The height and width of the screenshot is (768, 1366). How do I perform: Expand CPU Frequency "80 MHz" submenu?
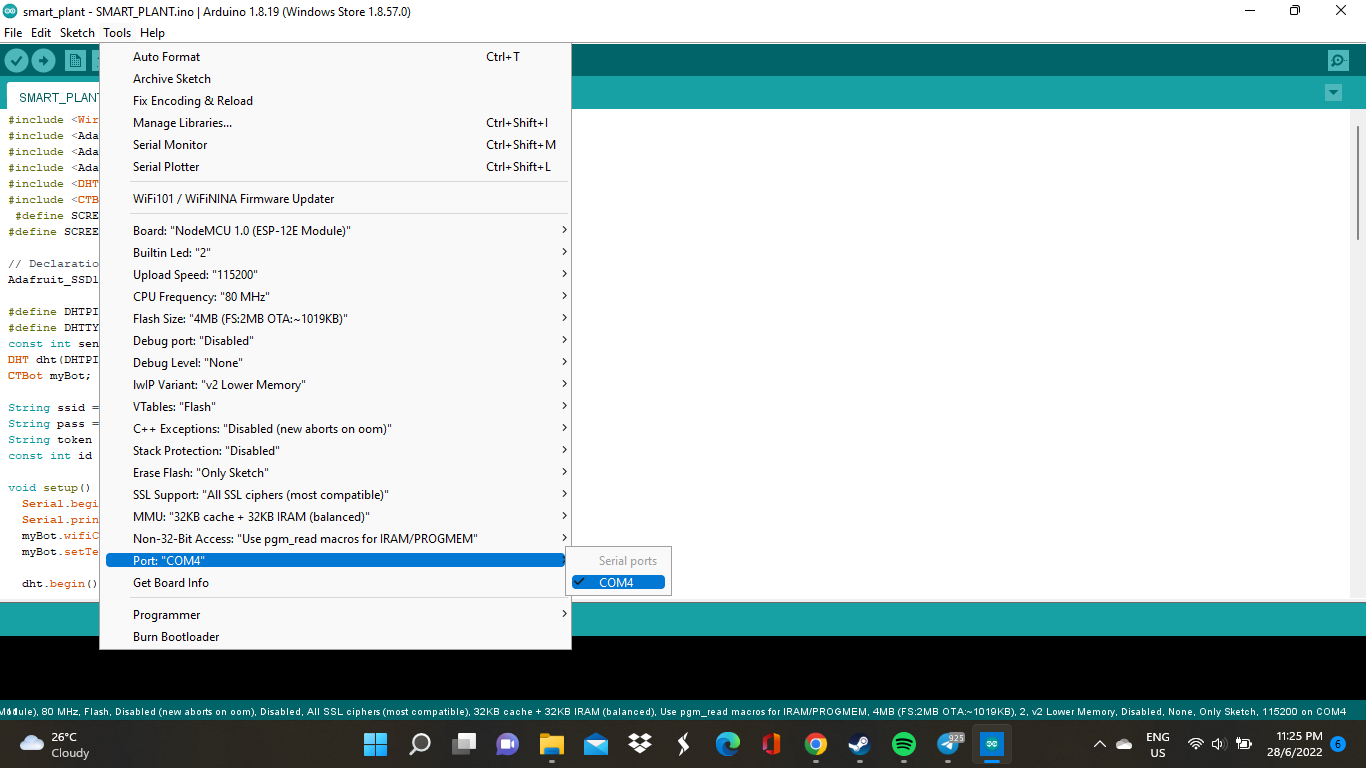coord(335,297)
